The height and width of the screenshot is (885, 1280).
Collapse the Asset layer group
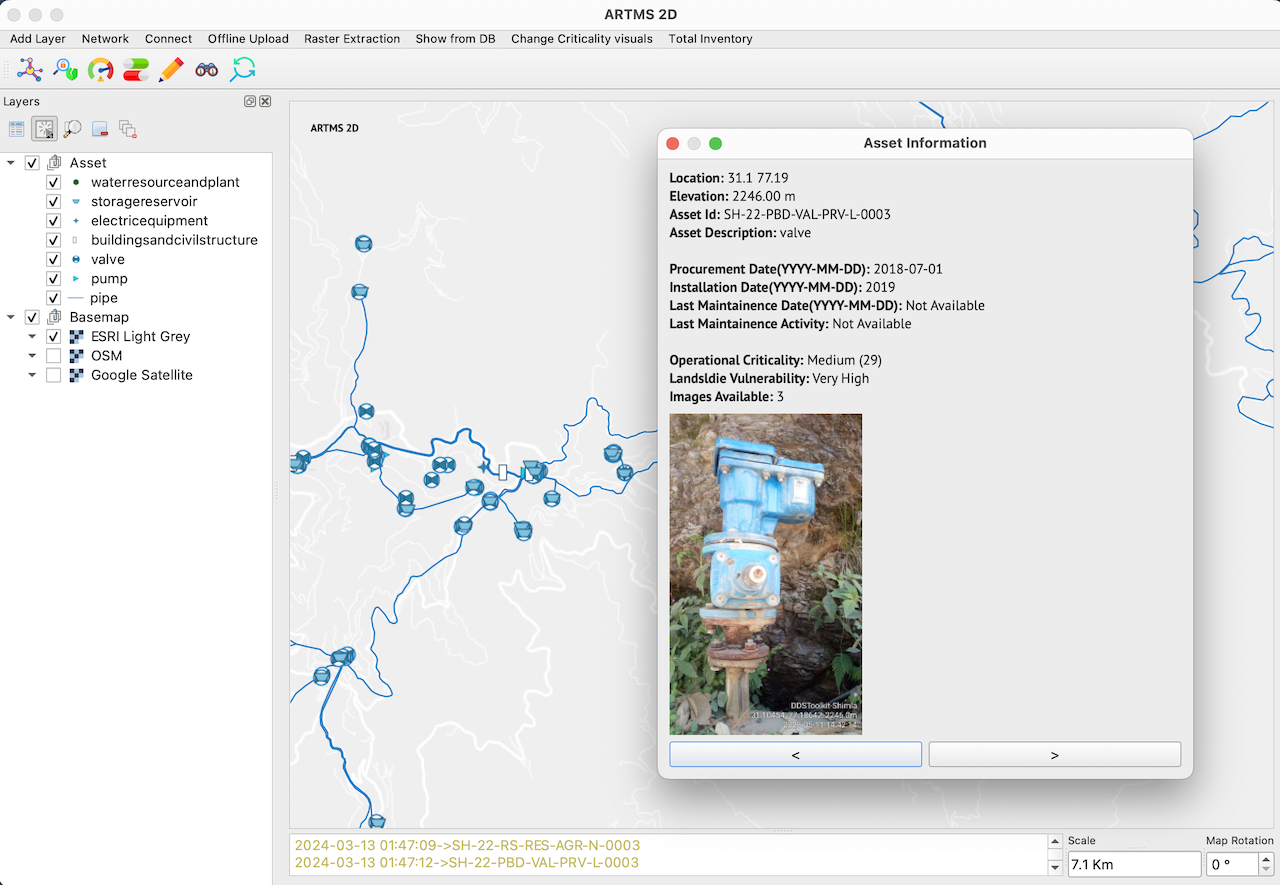click(11, 163)
